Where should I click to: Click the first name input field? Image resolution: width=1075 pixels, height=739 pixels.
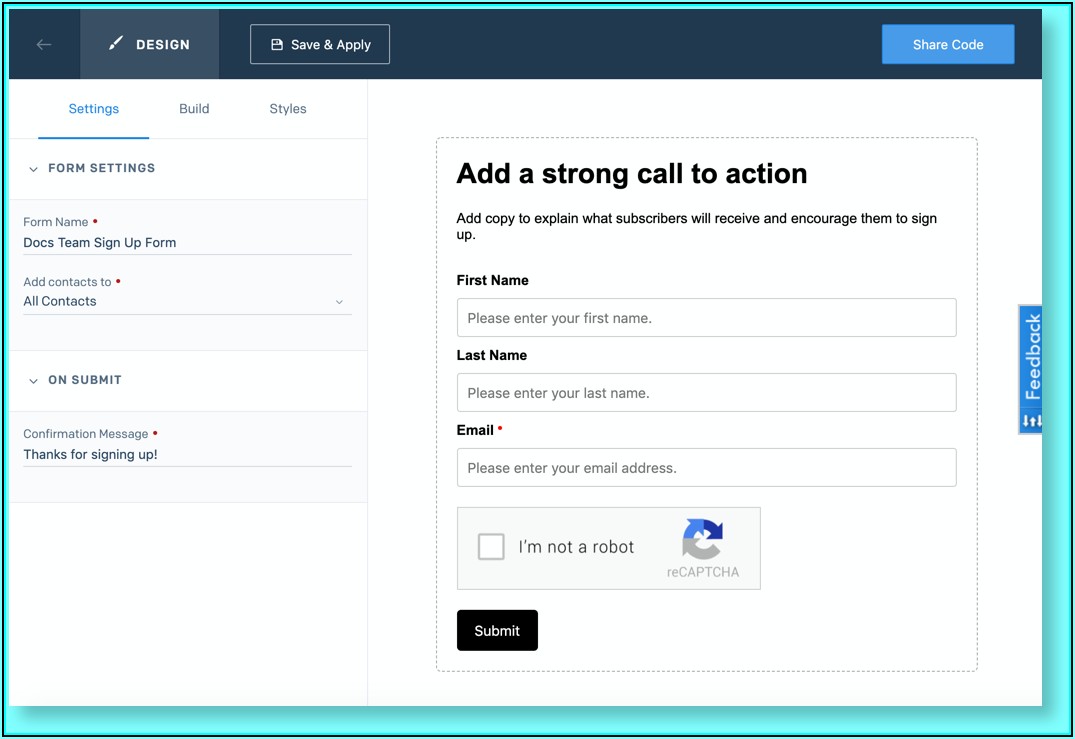coord(706,318)
